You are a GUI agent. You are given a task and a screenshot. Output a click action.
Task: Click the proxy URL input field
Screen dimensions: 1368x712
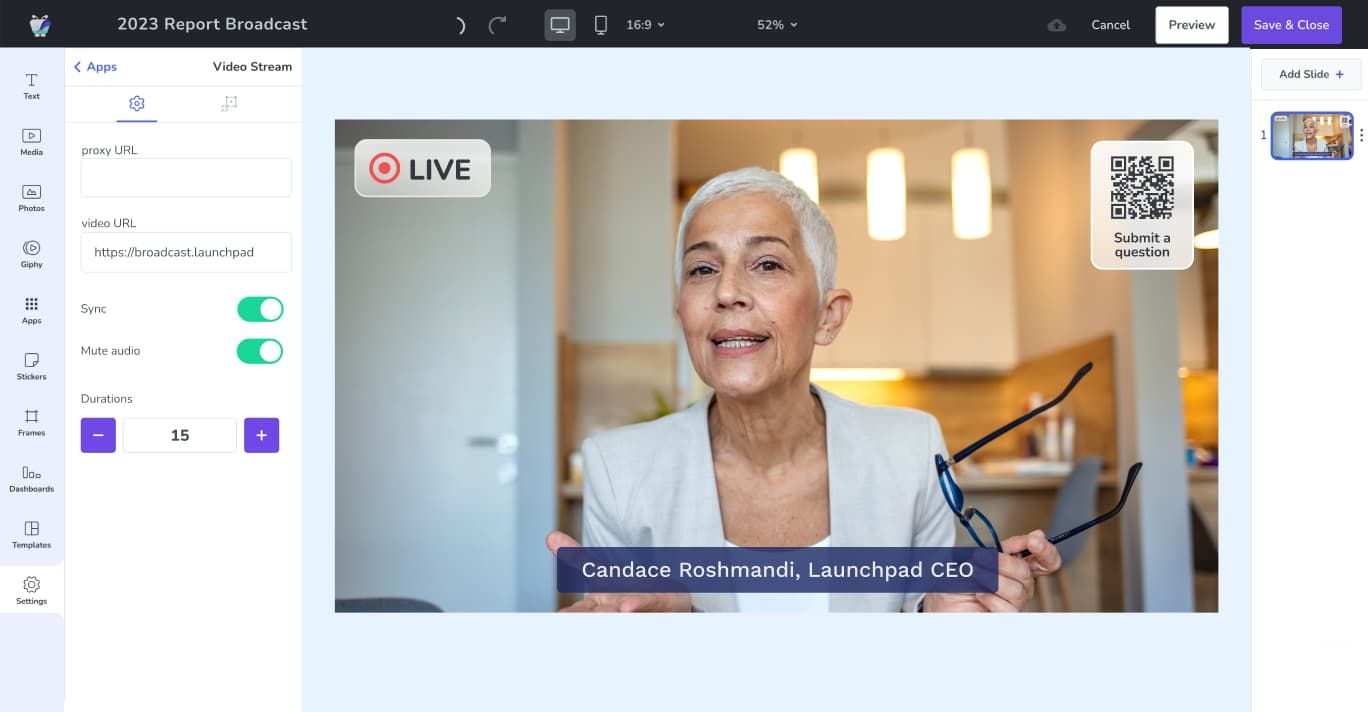point(186,177)
